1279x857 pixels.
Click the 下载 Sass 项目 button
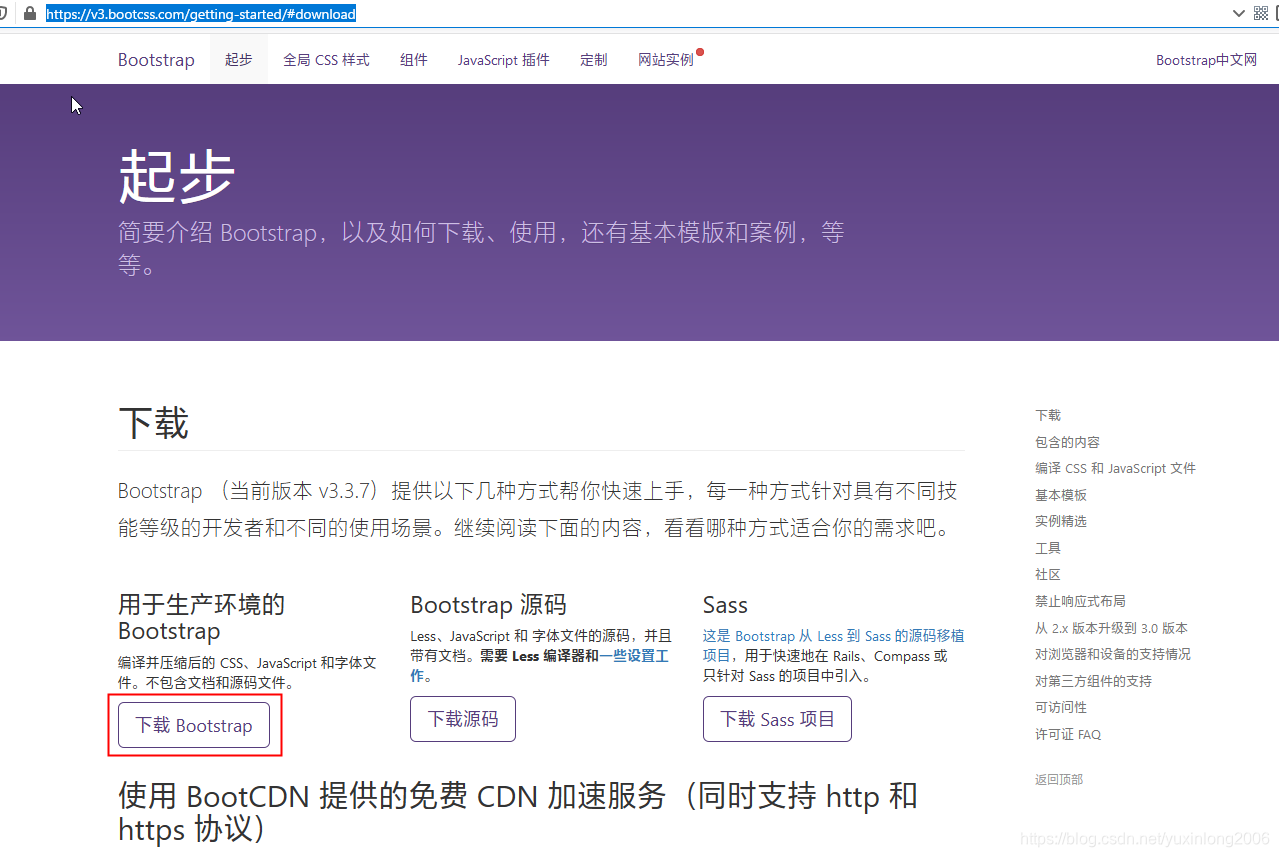(x=776, y=718)
